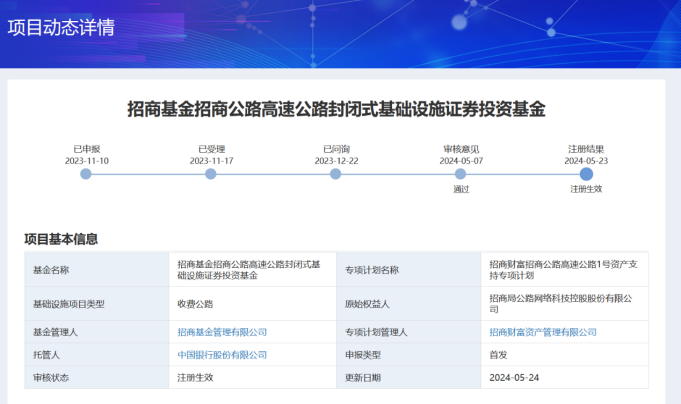
Task: Click the 收费公路 value cell
Action: 252,304
